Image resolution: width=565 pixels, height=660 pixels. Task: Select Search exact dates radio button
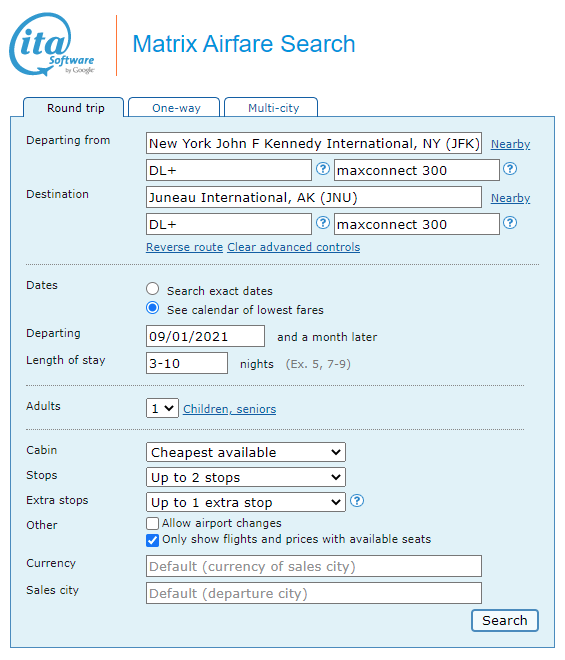152,289
